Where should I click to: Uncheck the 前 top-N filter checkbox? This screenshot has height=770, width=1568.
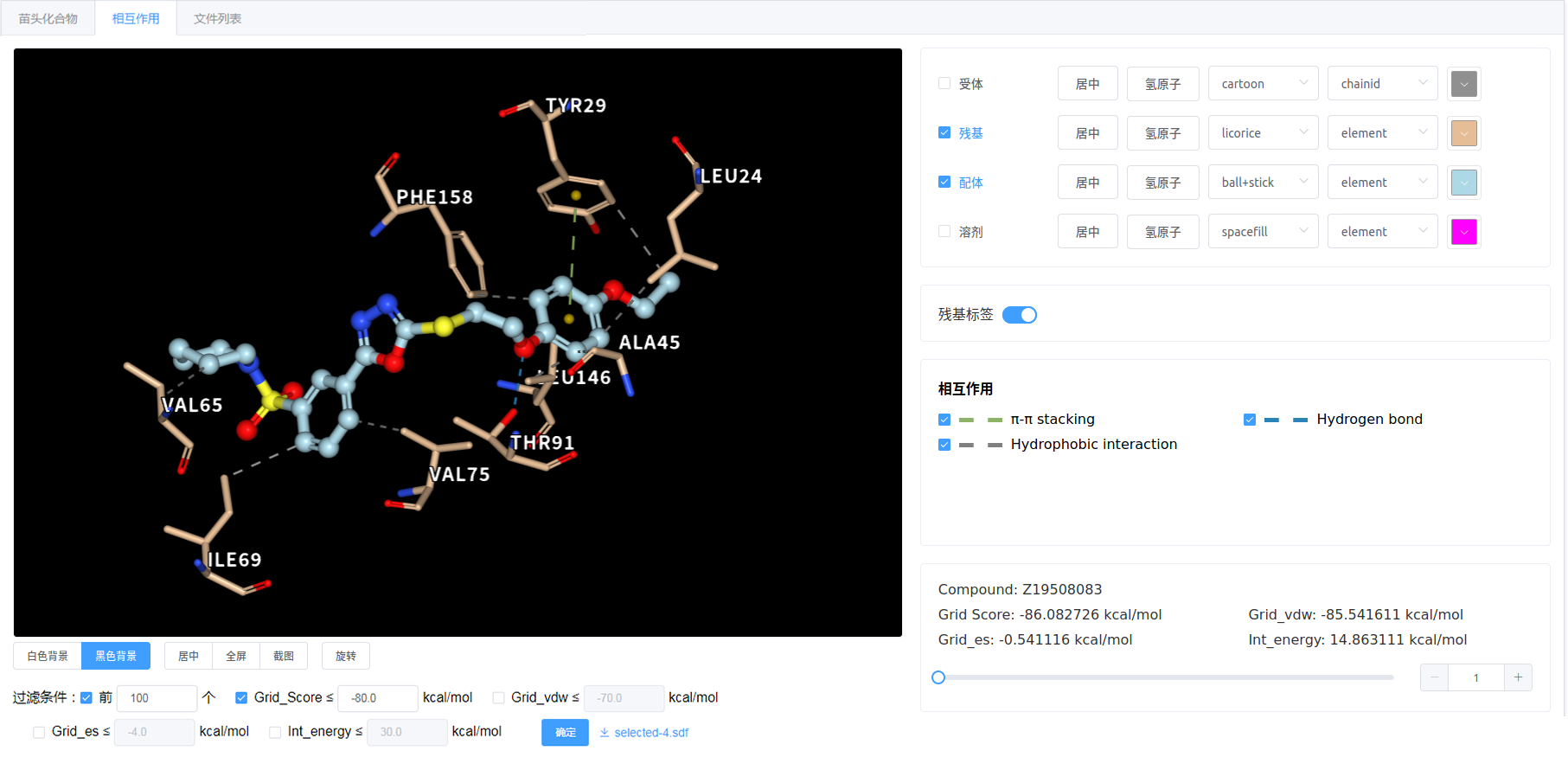86,697
